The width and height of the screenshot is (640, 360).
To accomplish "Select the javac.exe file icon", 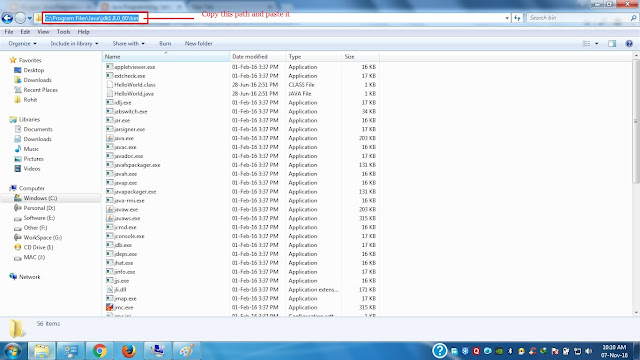I will (109, 147).
